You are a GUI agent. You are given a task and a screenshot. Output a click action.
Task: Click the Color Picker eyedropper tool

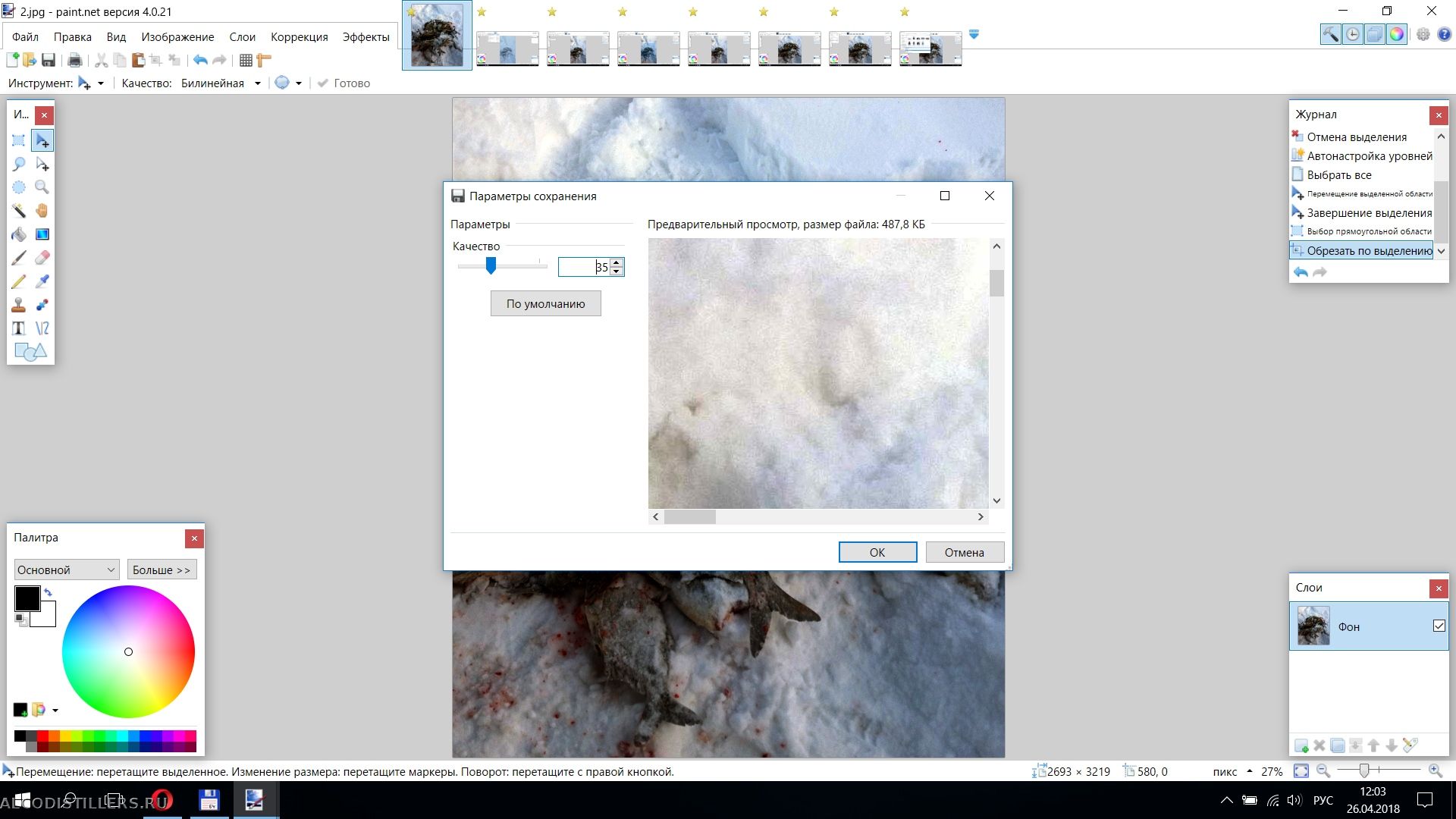(x=42, y=281)
